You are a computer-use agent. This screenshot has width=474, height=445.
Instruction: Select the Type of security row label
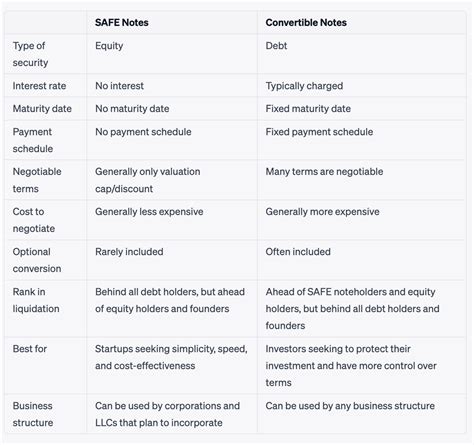coord(30,54)
